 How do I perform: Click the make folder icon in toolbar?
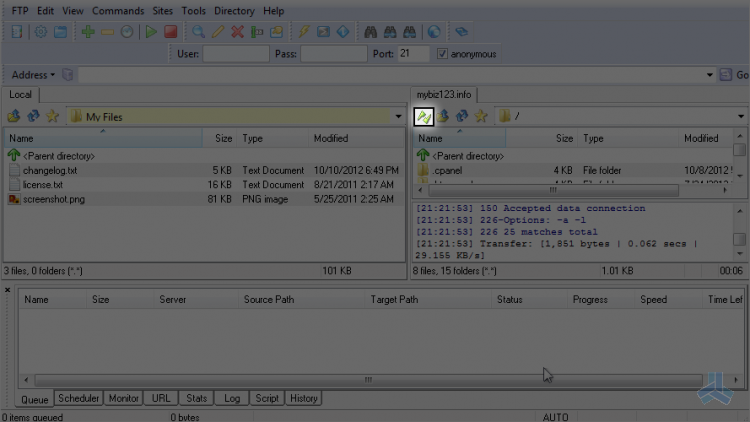point(276,32)
